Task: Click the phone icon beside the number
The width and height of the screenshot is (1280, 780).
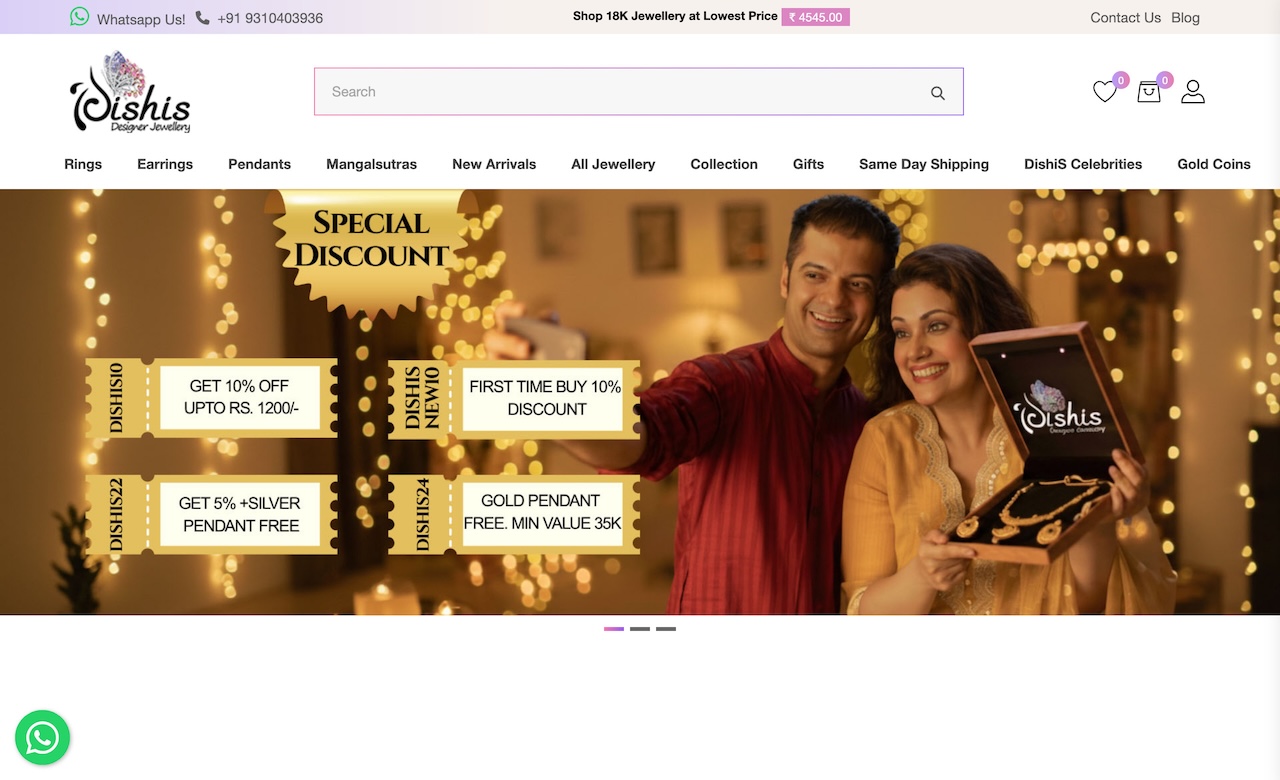Action: point(203,18)
